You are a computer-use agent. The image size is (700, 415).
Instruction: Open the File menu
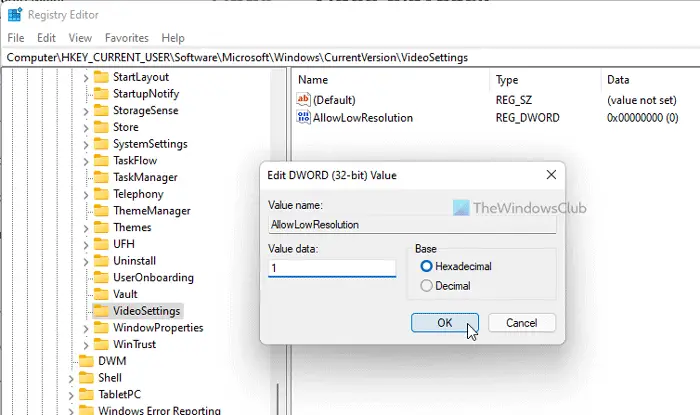pos(16,38)
